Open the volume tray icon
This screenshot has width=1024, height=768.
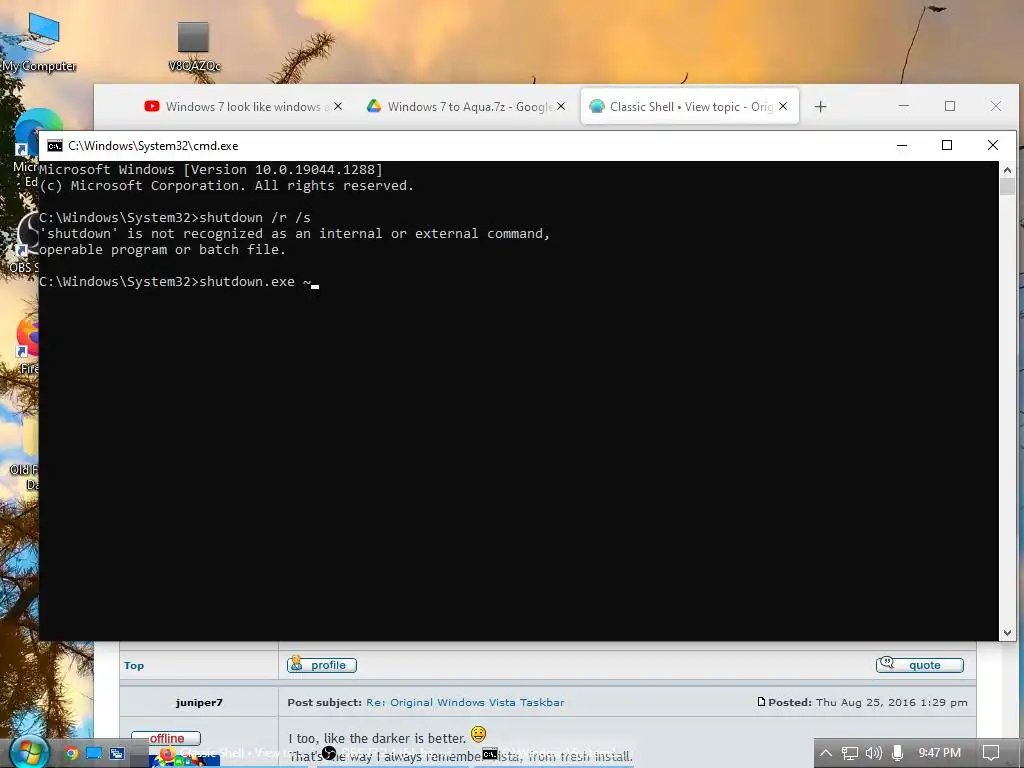click(x=873, y=753)
